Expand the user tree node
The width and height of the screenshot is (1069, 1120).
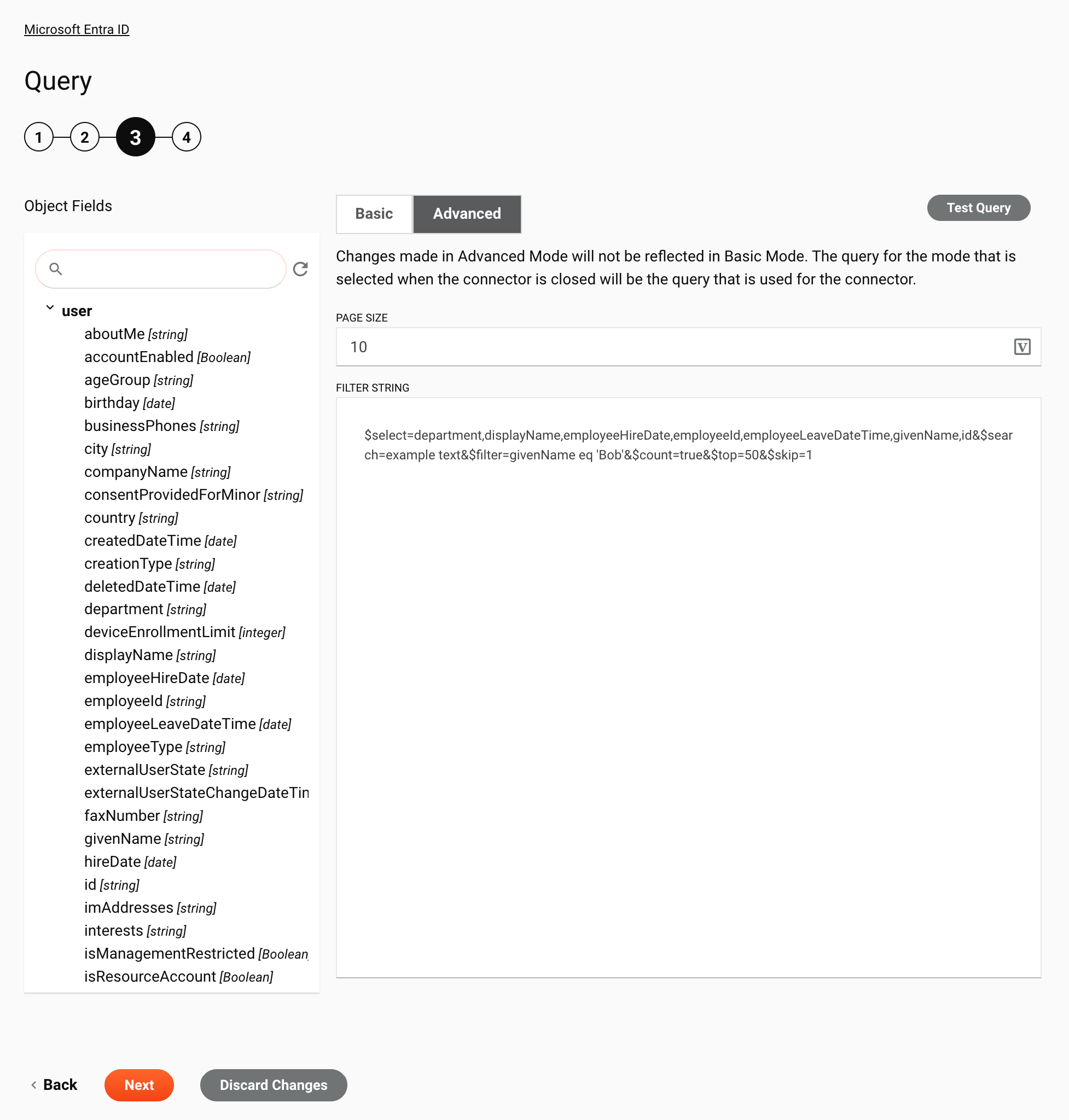pos(51,310)
